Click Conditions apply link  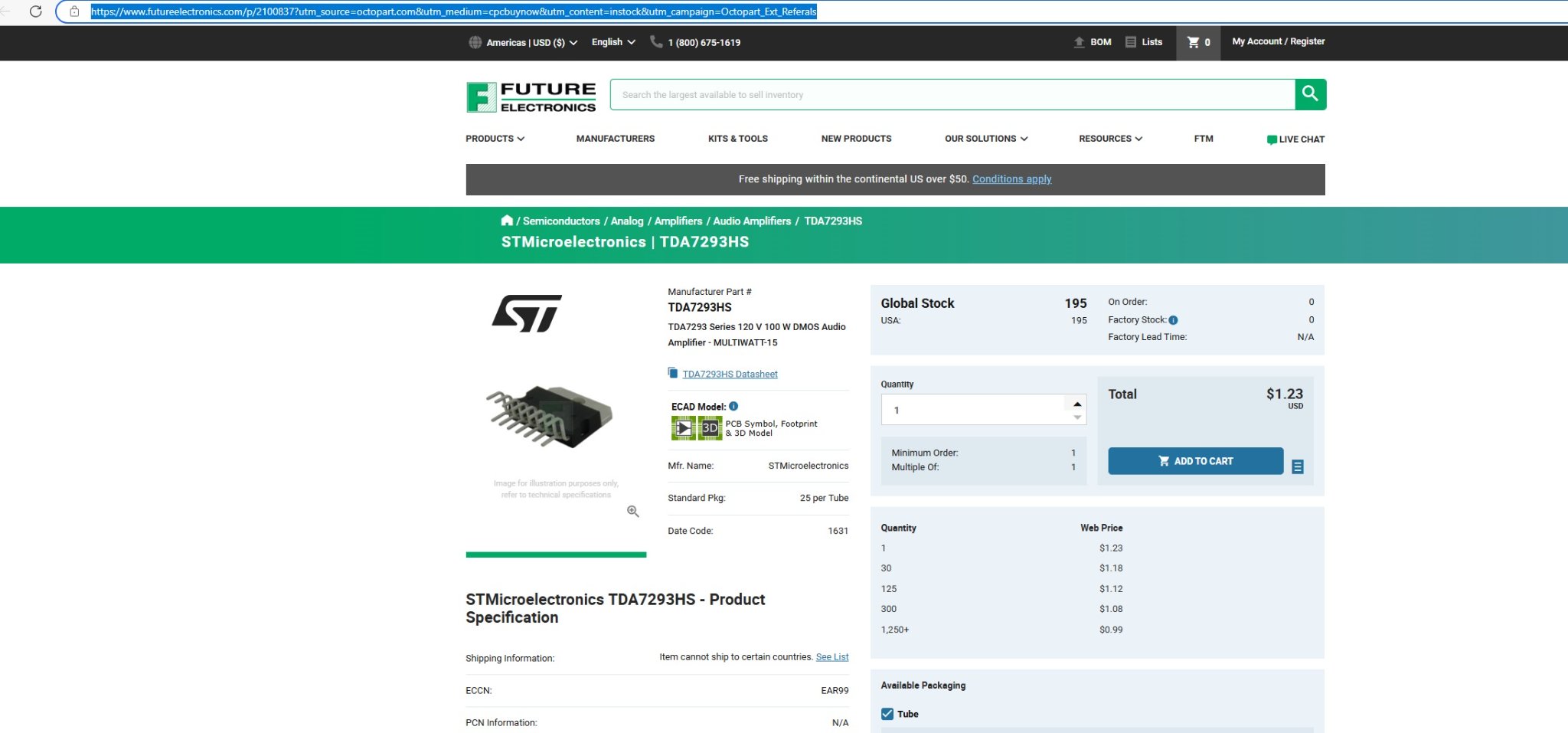point(1011,179)
